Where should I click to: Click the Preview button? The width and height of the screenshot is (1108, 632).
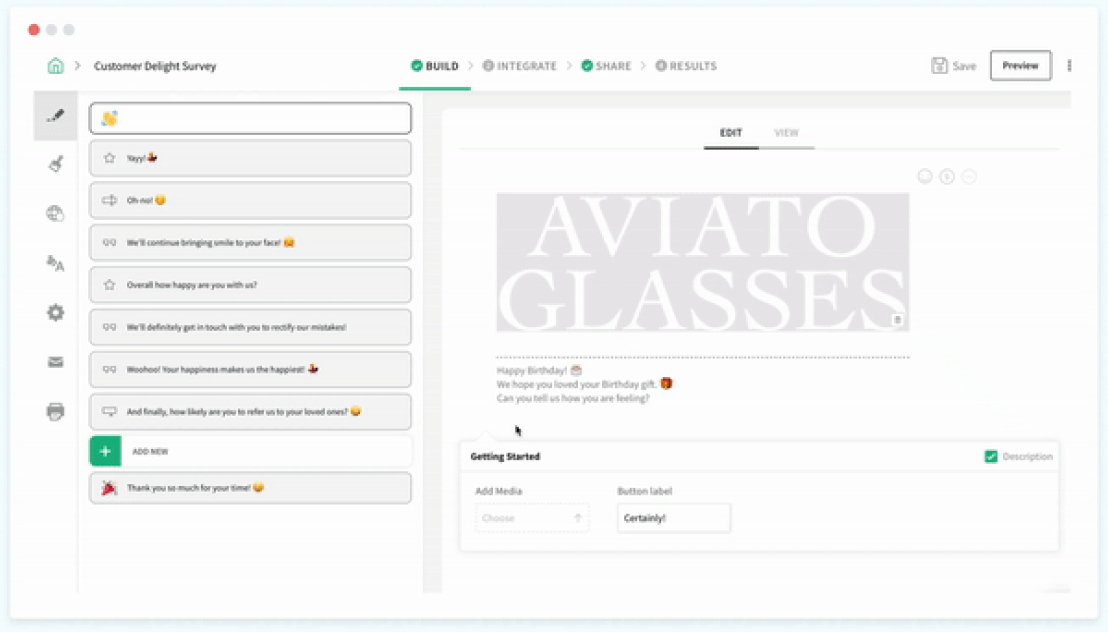point(1020,66)
